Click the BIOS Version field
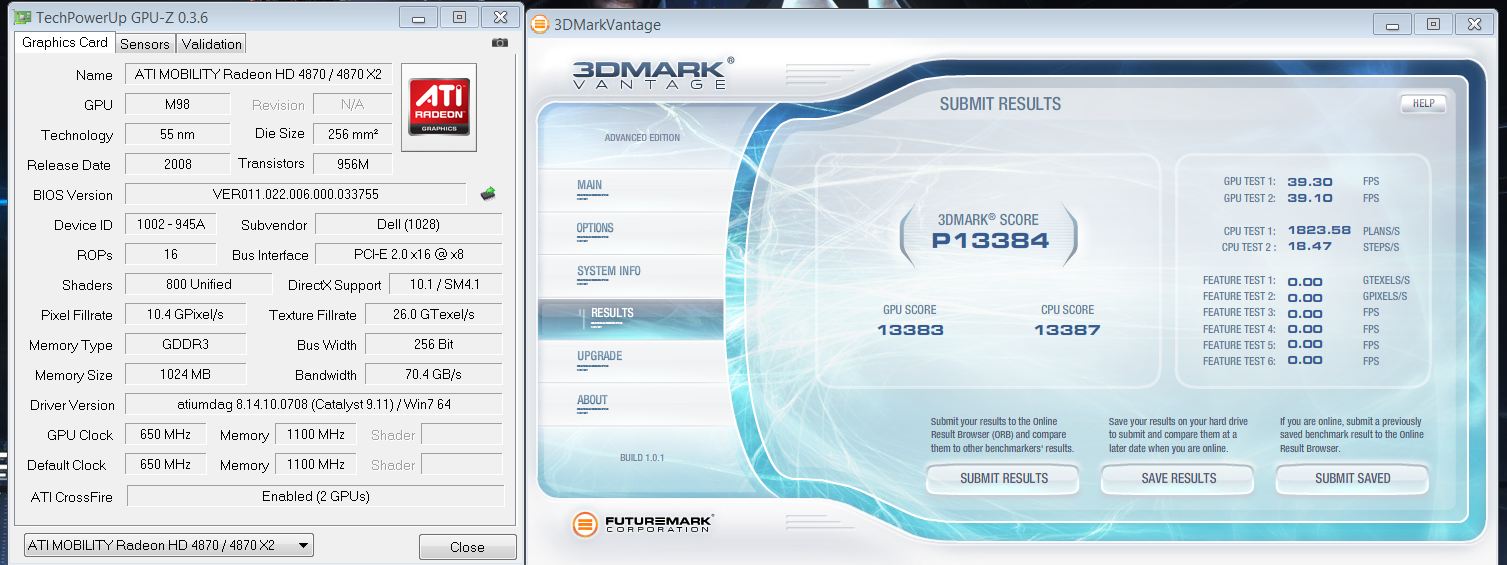This screenshot has width=1507, height=565. point(296,194)
